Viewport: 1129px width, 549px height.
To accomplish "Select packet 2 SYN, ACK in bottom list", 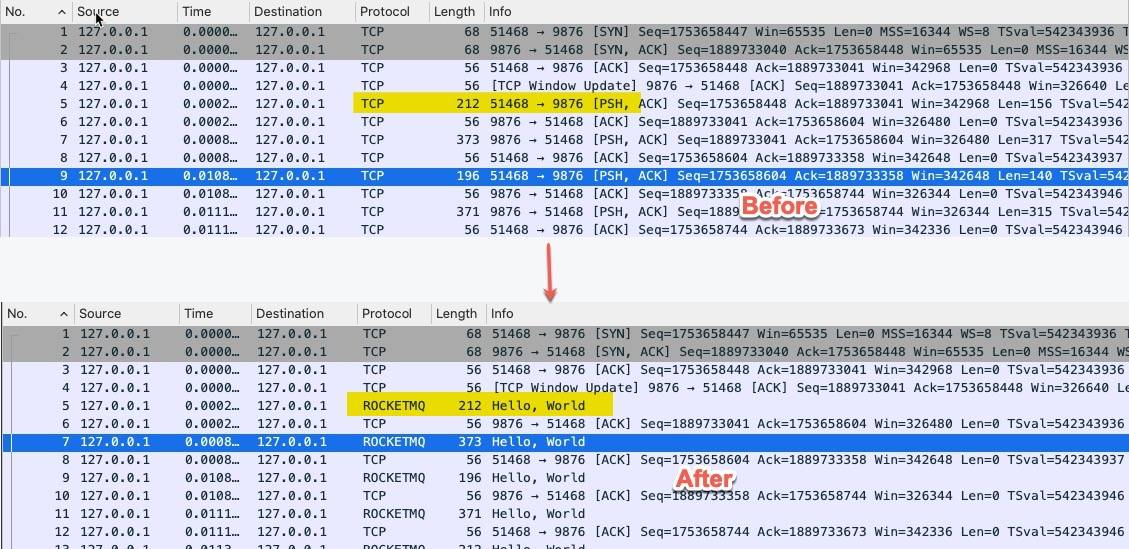I will pyautogui.click(x=564, y=352).
